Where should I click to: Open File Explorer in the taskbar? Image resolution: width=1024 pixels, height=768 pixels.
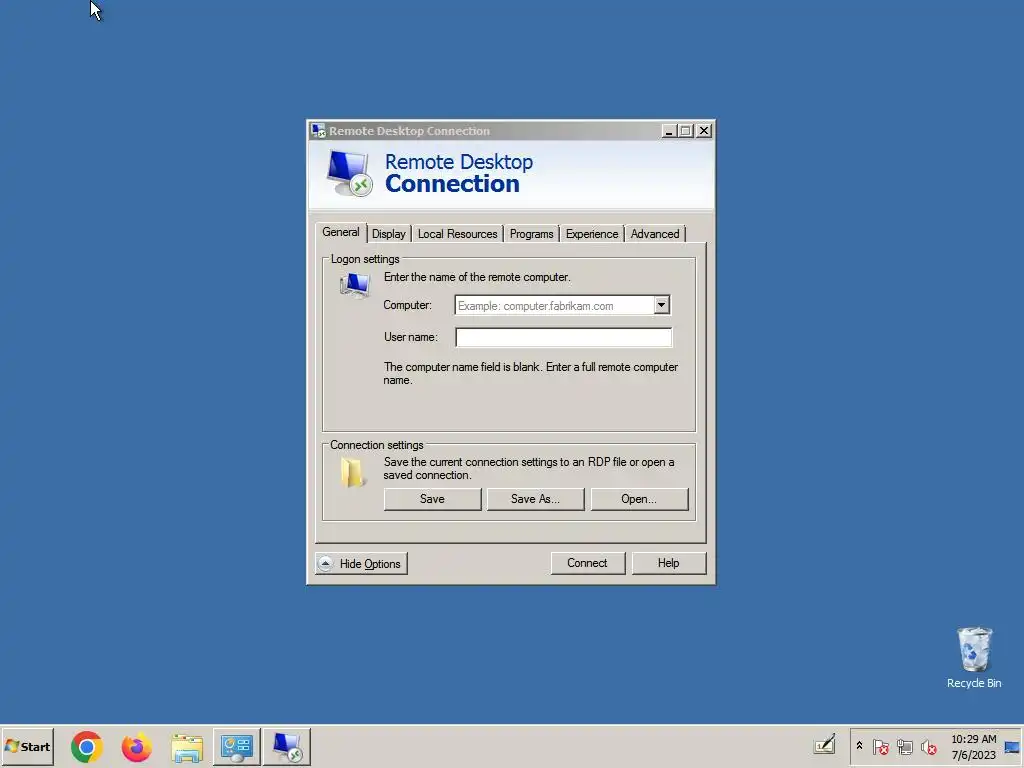187,748
